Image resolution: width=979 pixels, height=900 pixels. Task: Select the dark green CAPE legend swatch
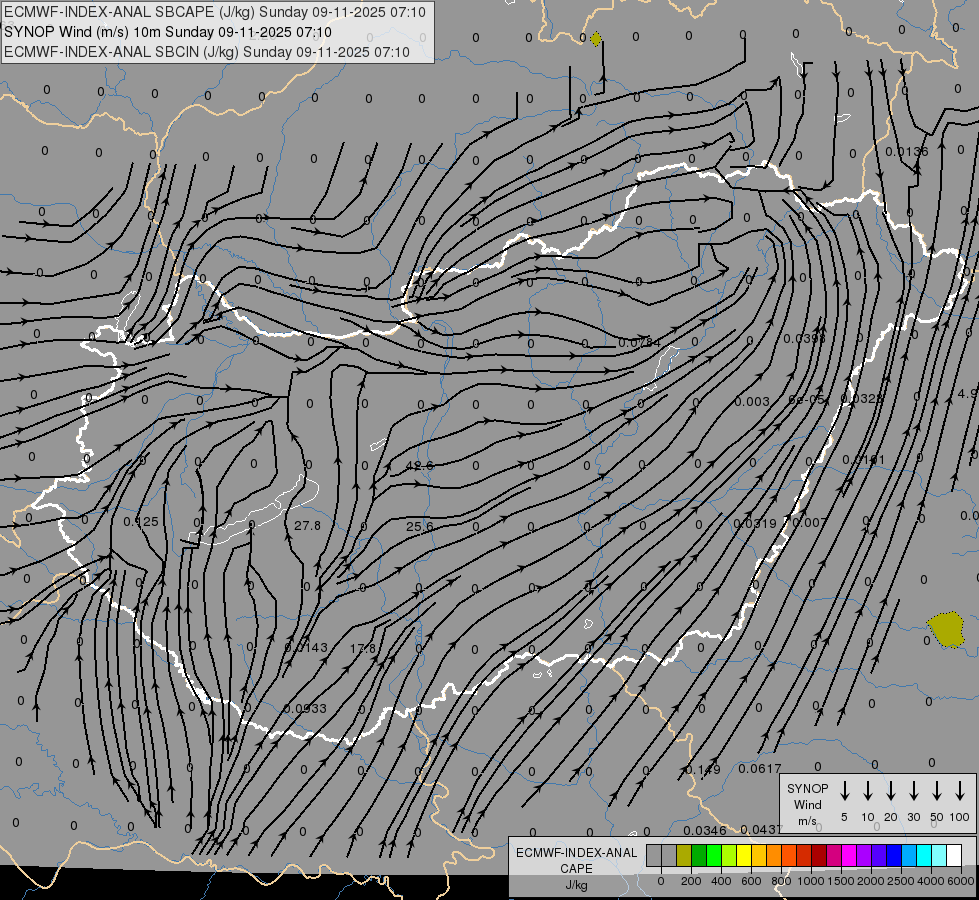tap(699, 855)
